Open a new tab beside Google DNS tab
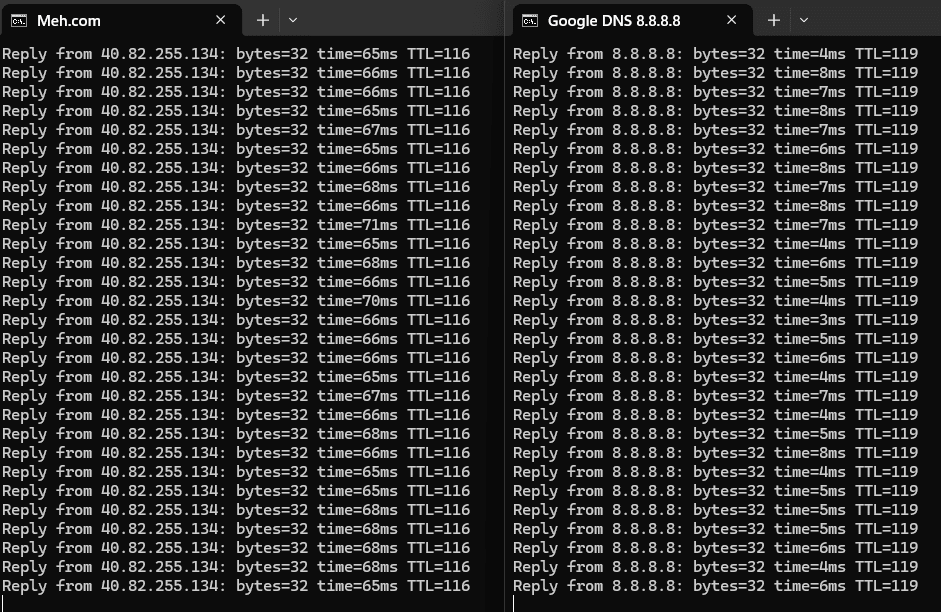 774,20
